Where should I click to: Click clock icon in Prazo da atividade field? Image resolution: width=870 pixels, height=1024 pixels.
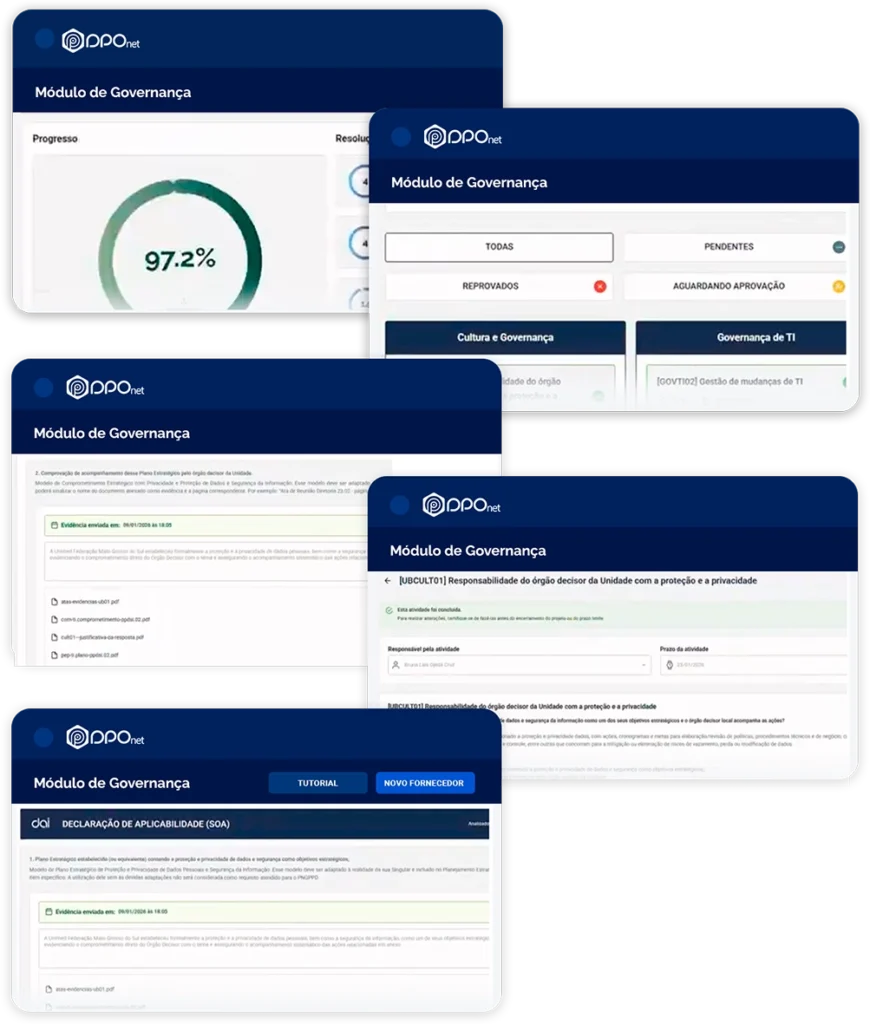tap(669, 665)
